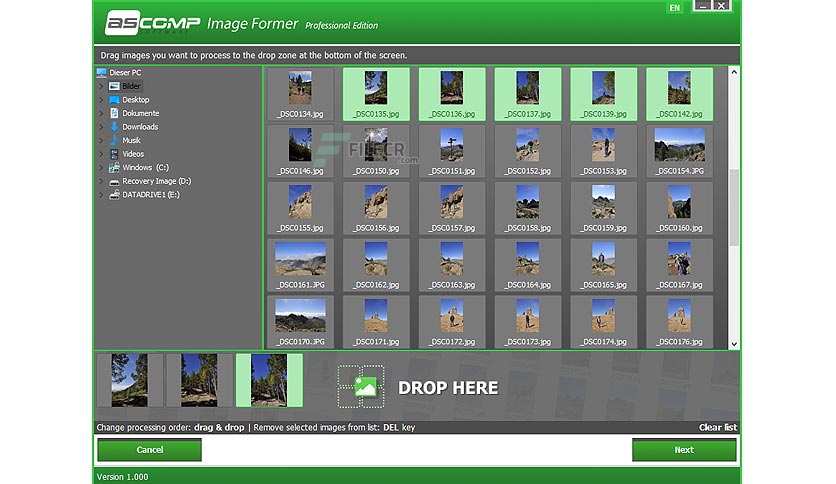Expand the Videos tree node
836x484 pixels.
(101, 154)
